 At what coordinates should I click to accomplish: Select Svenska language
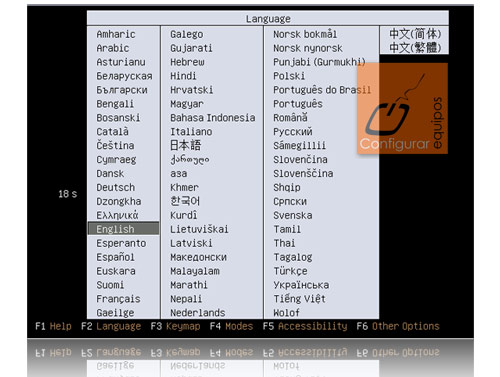(293, 215)
